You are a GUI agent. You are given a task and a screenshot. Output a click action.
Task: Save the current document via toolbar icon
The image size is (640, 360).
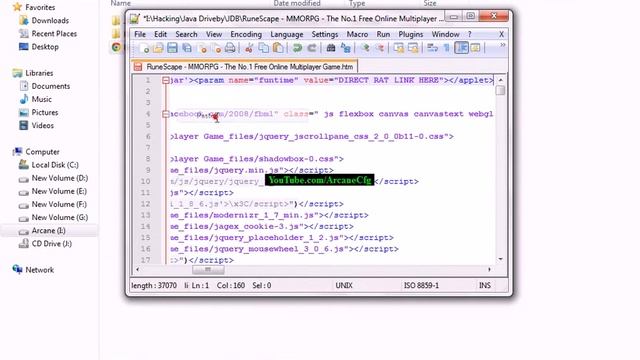click(x=172, y=48)
